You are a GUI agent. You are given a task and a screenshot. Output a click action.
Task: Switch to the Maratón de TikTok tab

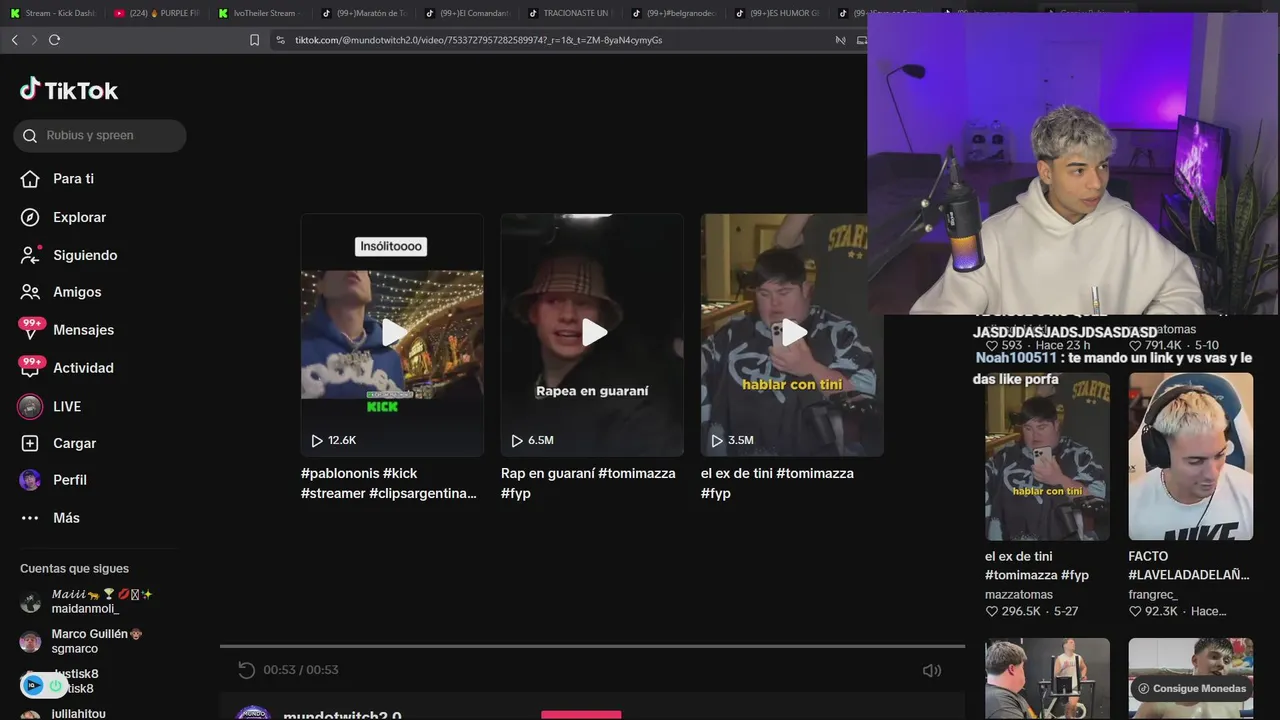364,13
